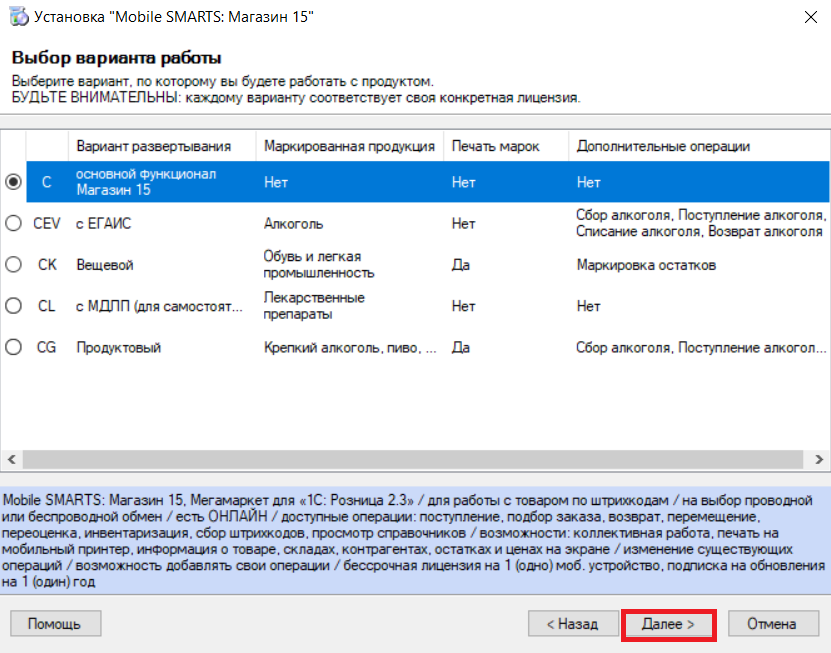Click the CL code label
This screenshot has width=831, height=653.
[47, 306]
